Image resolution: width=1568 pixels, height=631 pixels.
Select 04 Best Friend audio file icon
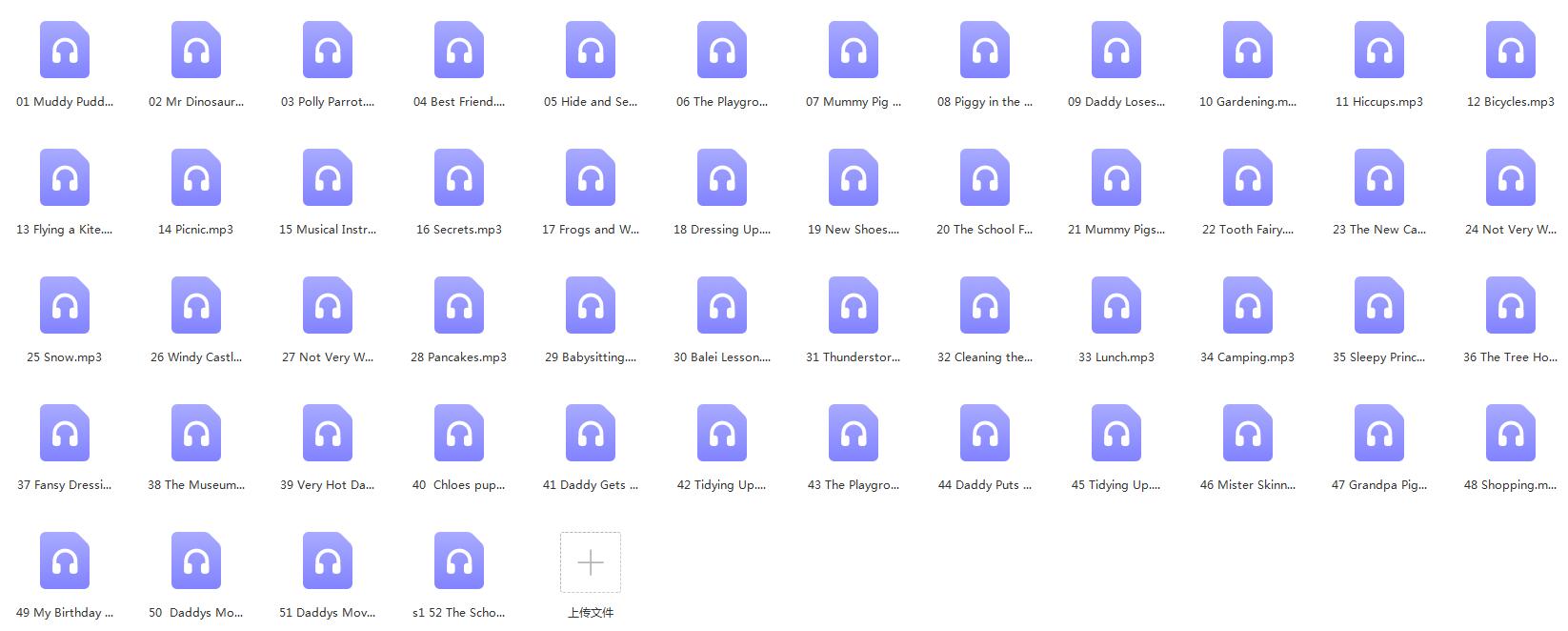pyautogui.click(x=459, y=50)
